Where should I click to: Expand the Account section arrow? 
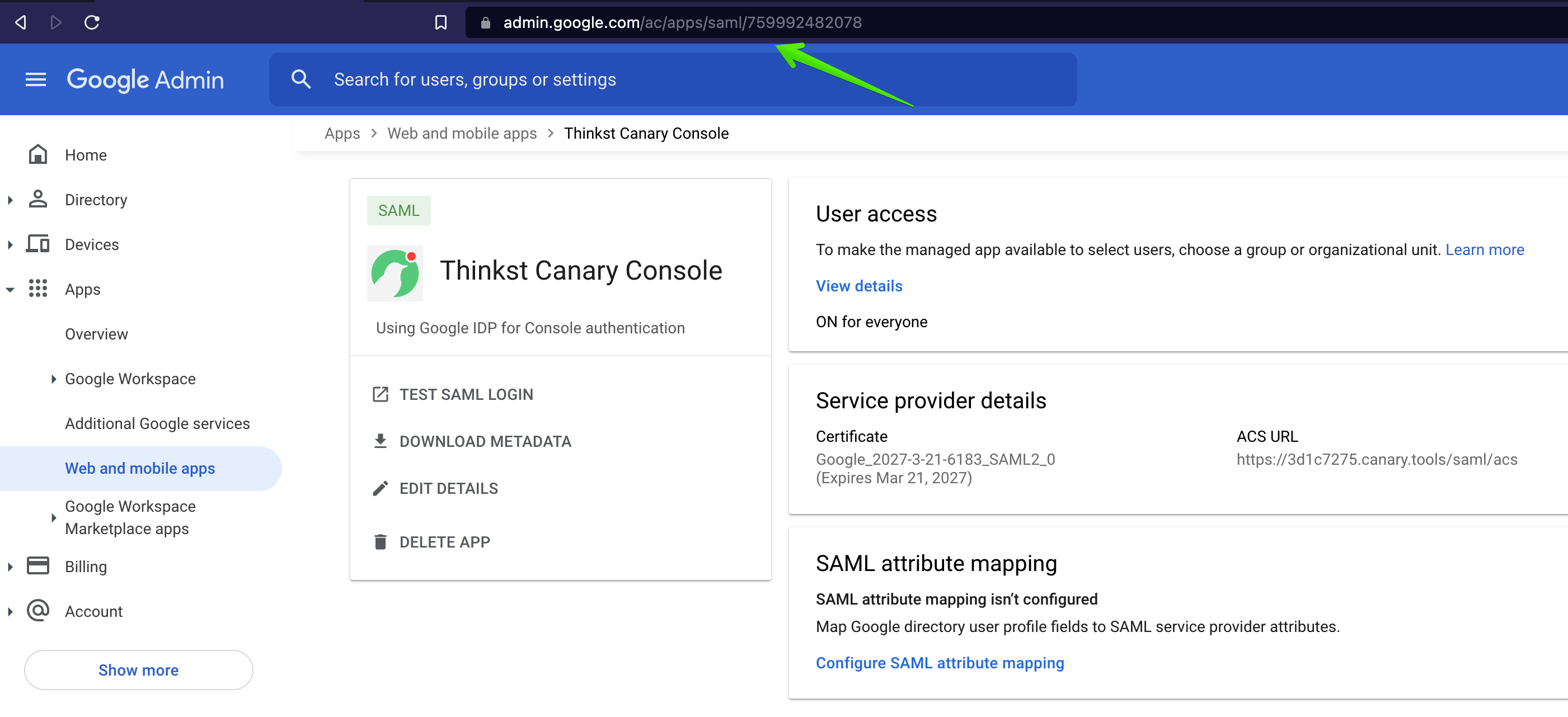point(10,612)
